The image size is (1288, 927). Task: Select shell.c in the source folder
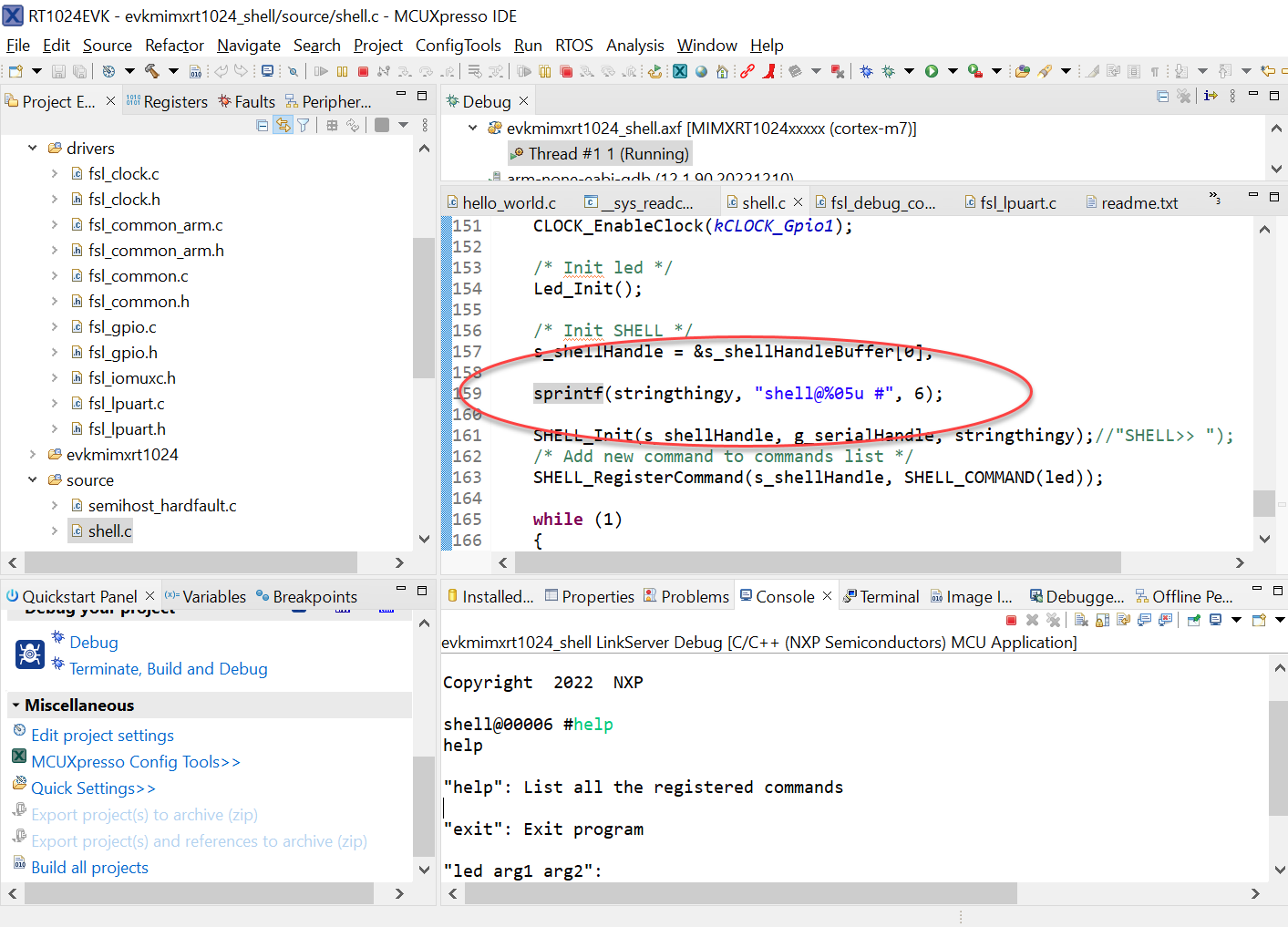tap(108, 530)
